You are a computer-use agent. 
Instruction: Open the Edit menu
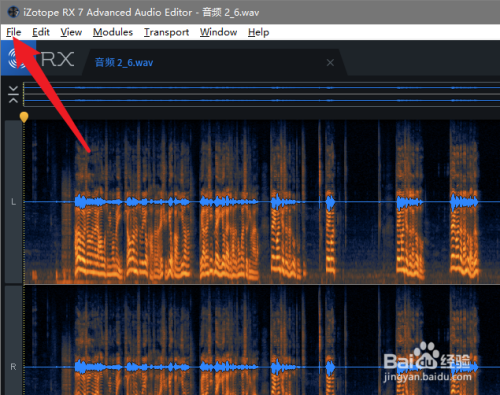tap(41, 32)
